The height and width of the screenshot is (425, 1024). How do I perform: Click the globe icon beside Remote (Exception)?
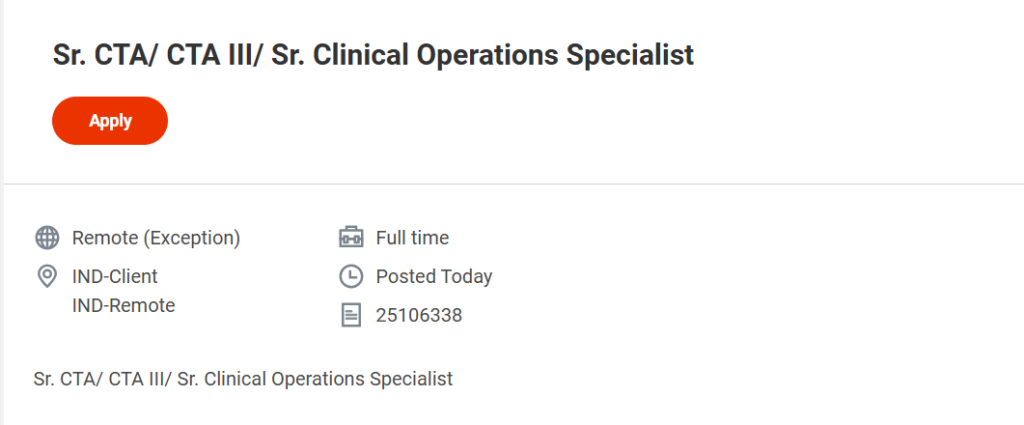point(46,238)
